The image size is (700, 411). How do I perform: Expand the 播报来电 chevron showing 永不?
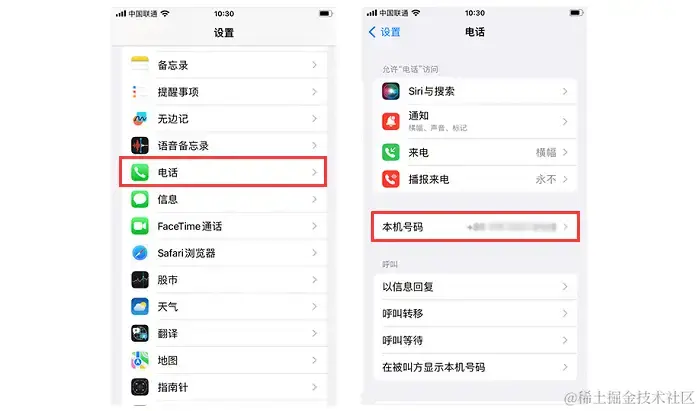pos(565,179)
